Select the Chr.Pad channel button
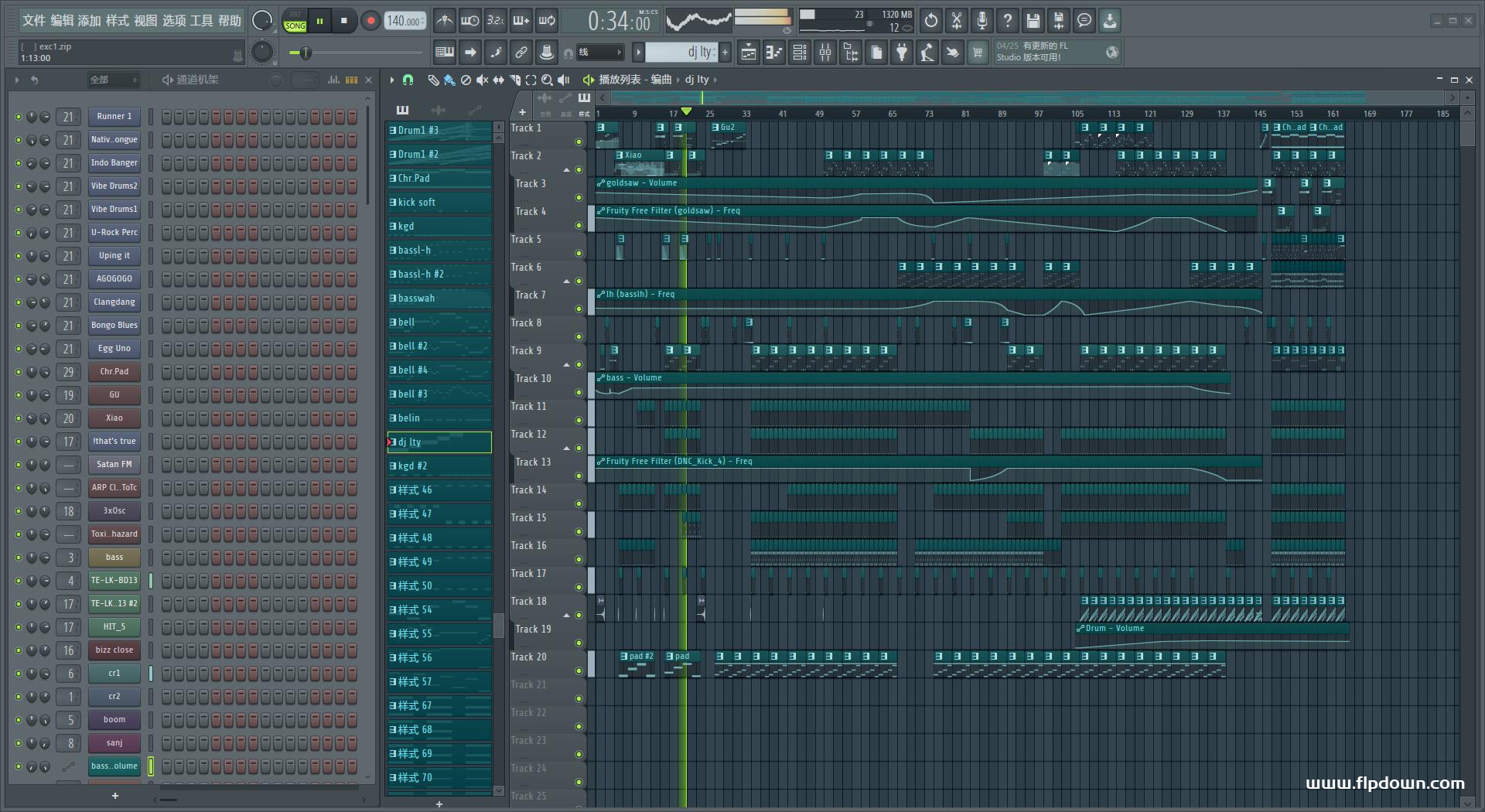1485x812 pixels. tap(114, 372)
